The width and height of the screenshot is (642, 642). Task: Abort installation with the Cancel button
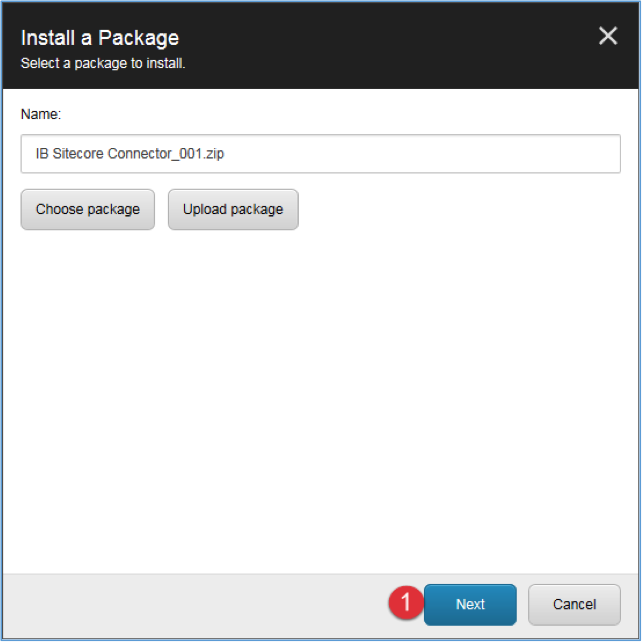[574, 604]
